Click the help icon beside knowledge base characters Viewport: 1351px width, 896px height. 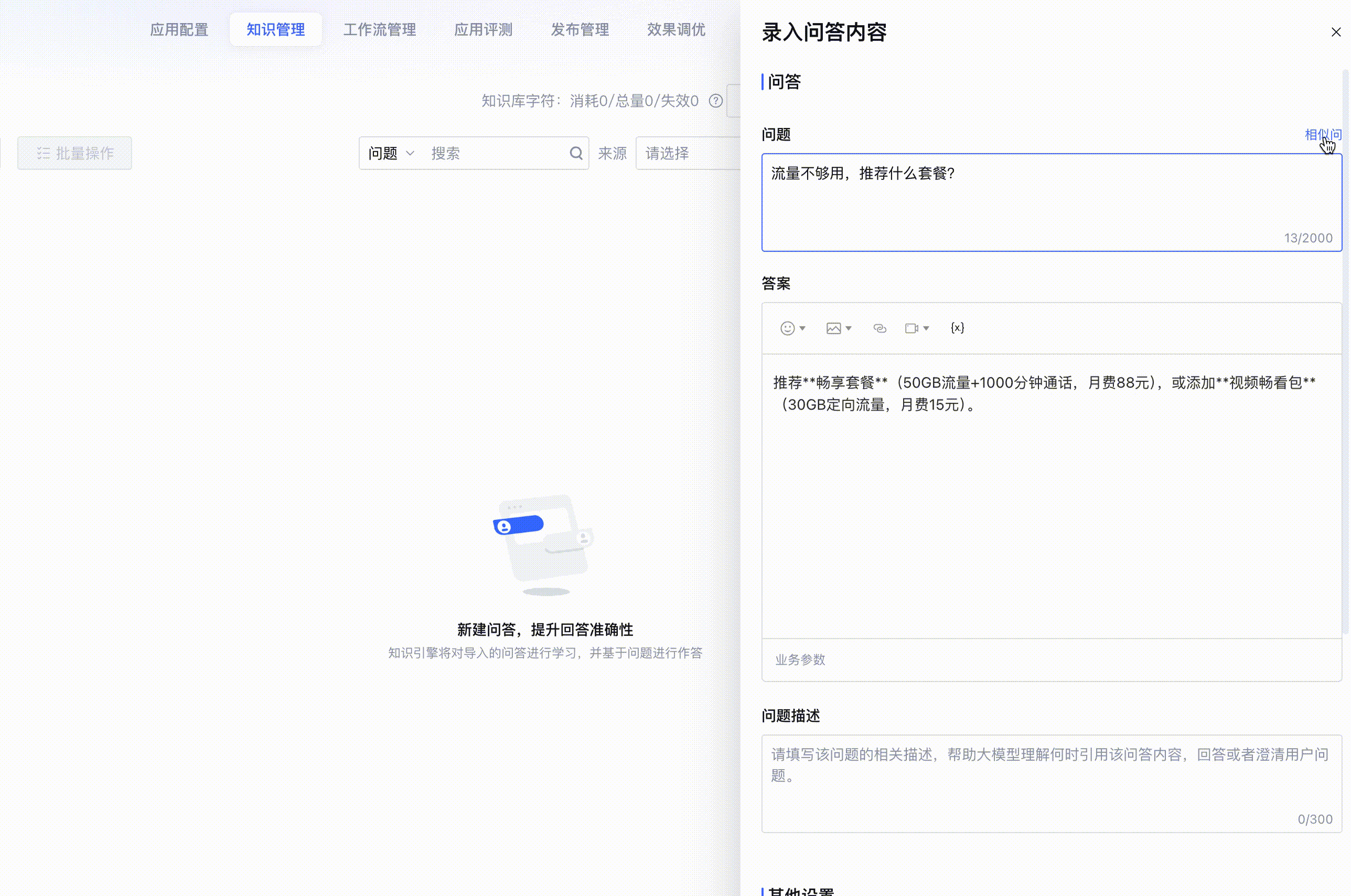point(715,101)
